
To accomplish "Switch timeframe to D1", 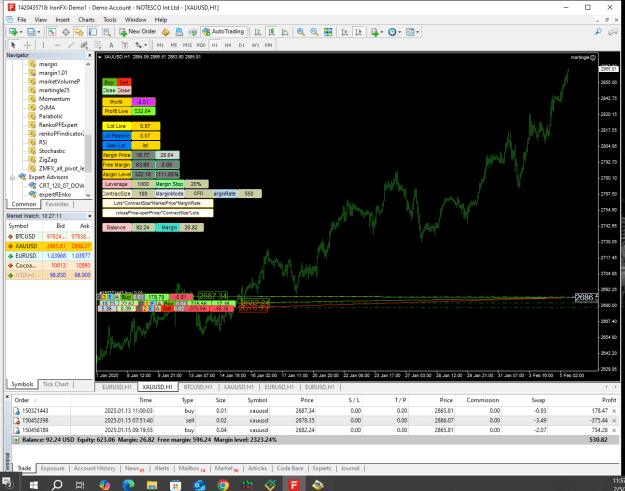I will click(242, 45).
